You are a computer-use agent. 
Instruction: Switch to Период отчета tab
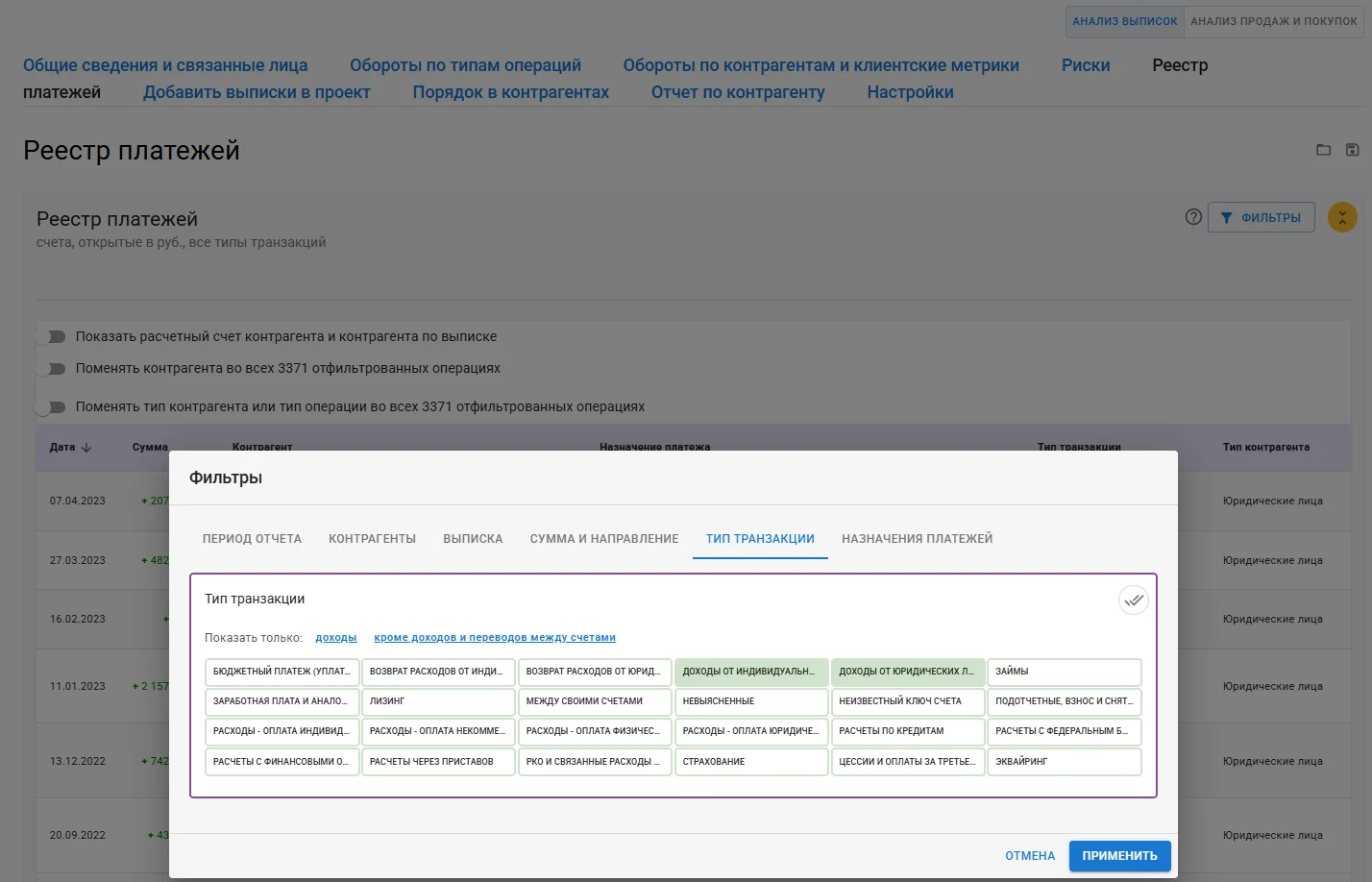(252, 539)
